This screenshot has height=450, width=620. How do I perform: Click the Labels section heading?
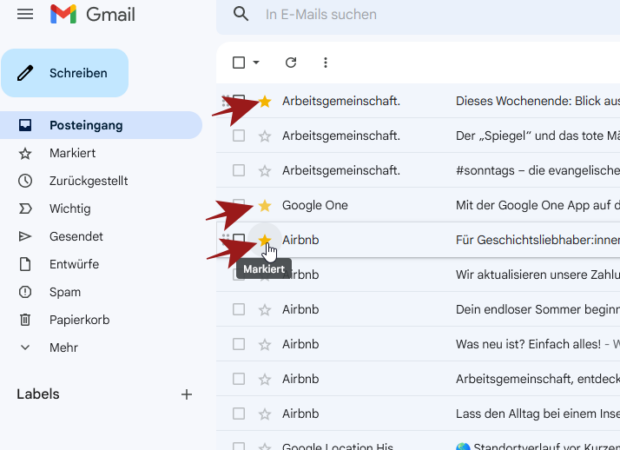38,394
